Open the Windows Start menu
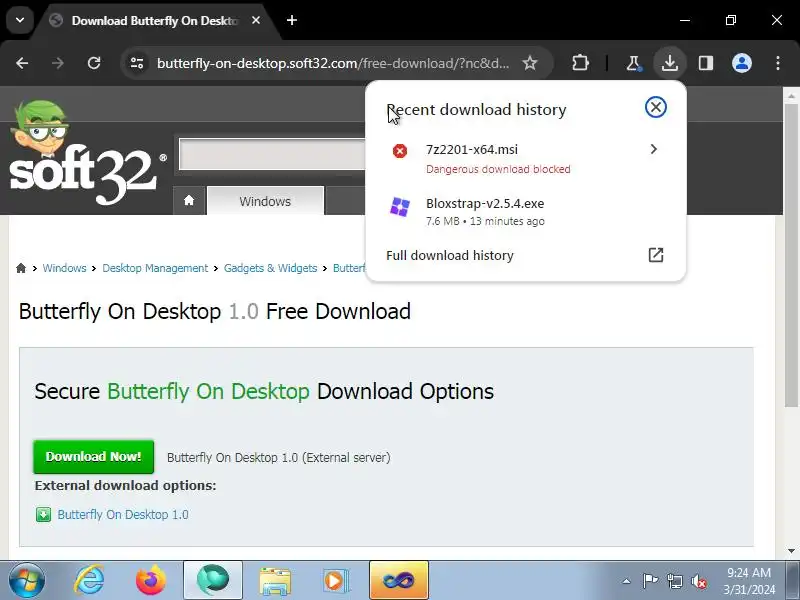 point(26,581)
